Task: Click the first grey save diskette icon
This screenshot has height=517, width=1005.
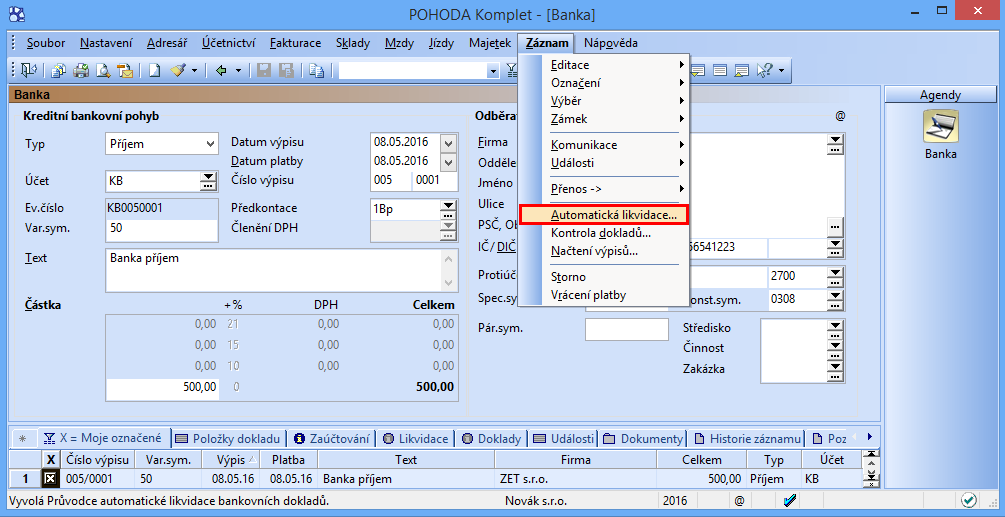Action: (x=263, y=70)
